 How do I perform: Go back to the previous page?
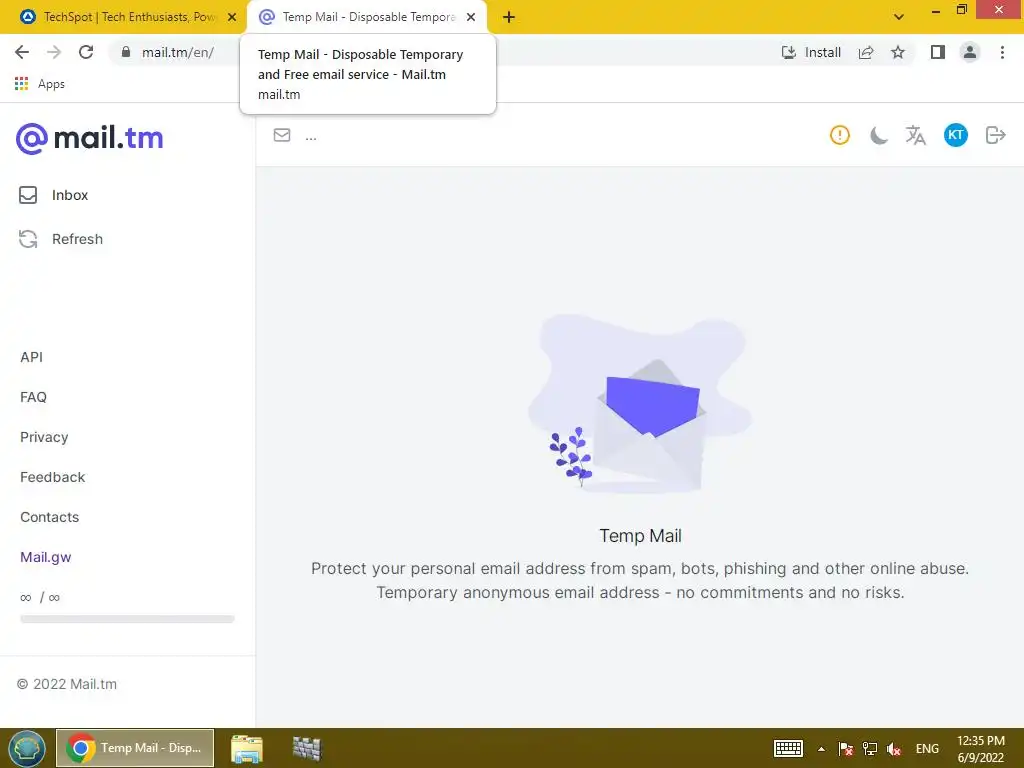22,52
